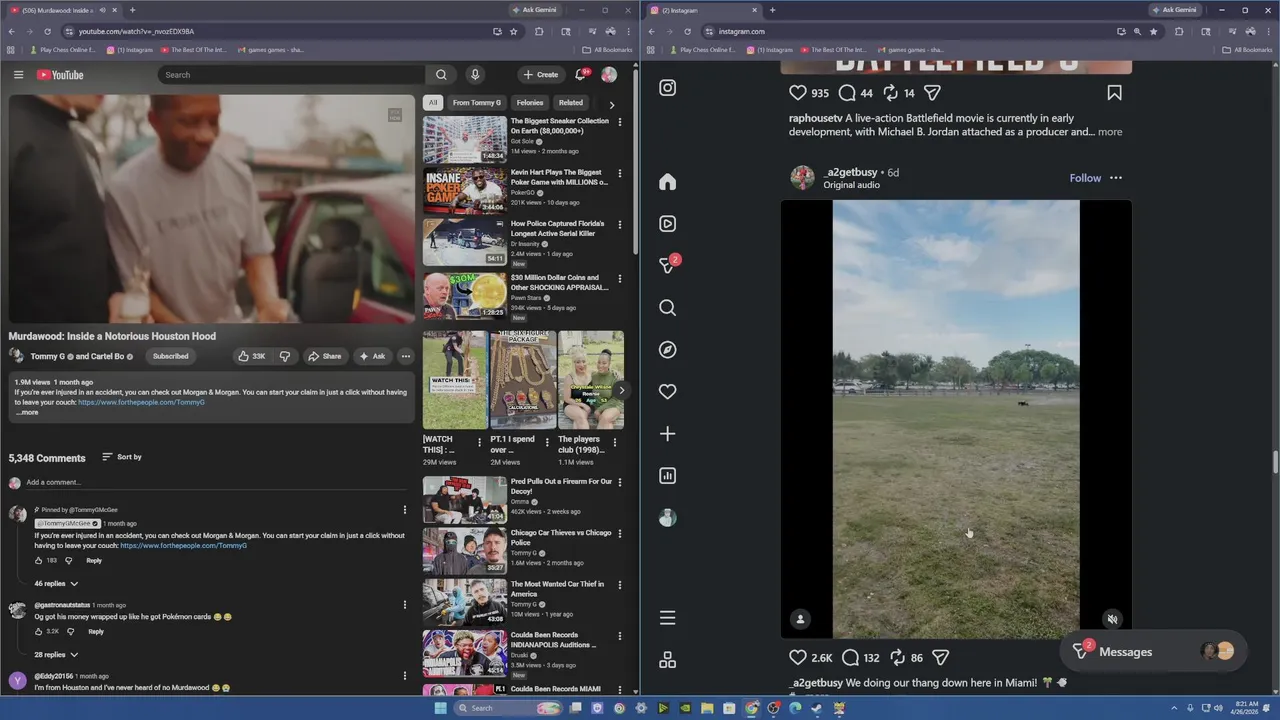Open options for _a2getbusy post
The image size is (1280, 720).
tap(1116, 178)
